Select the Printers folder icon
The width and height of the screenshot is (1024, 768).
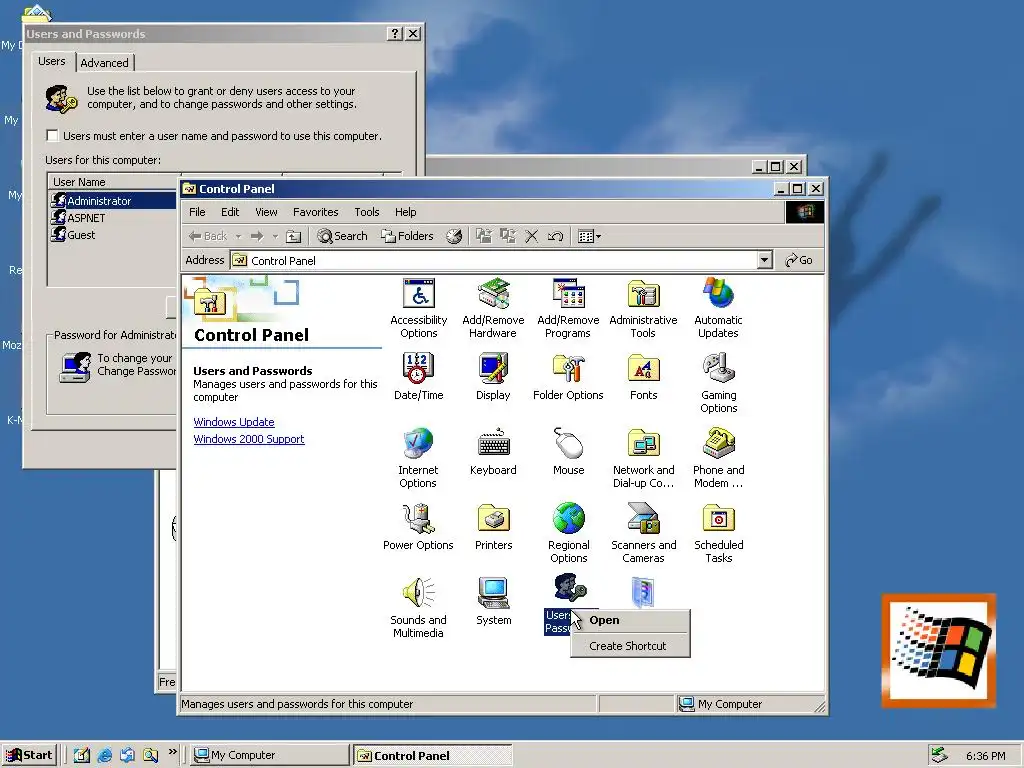pyautogui.click(x=493, y=527)
